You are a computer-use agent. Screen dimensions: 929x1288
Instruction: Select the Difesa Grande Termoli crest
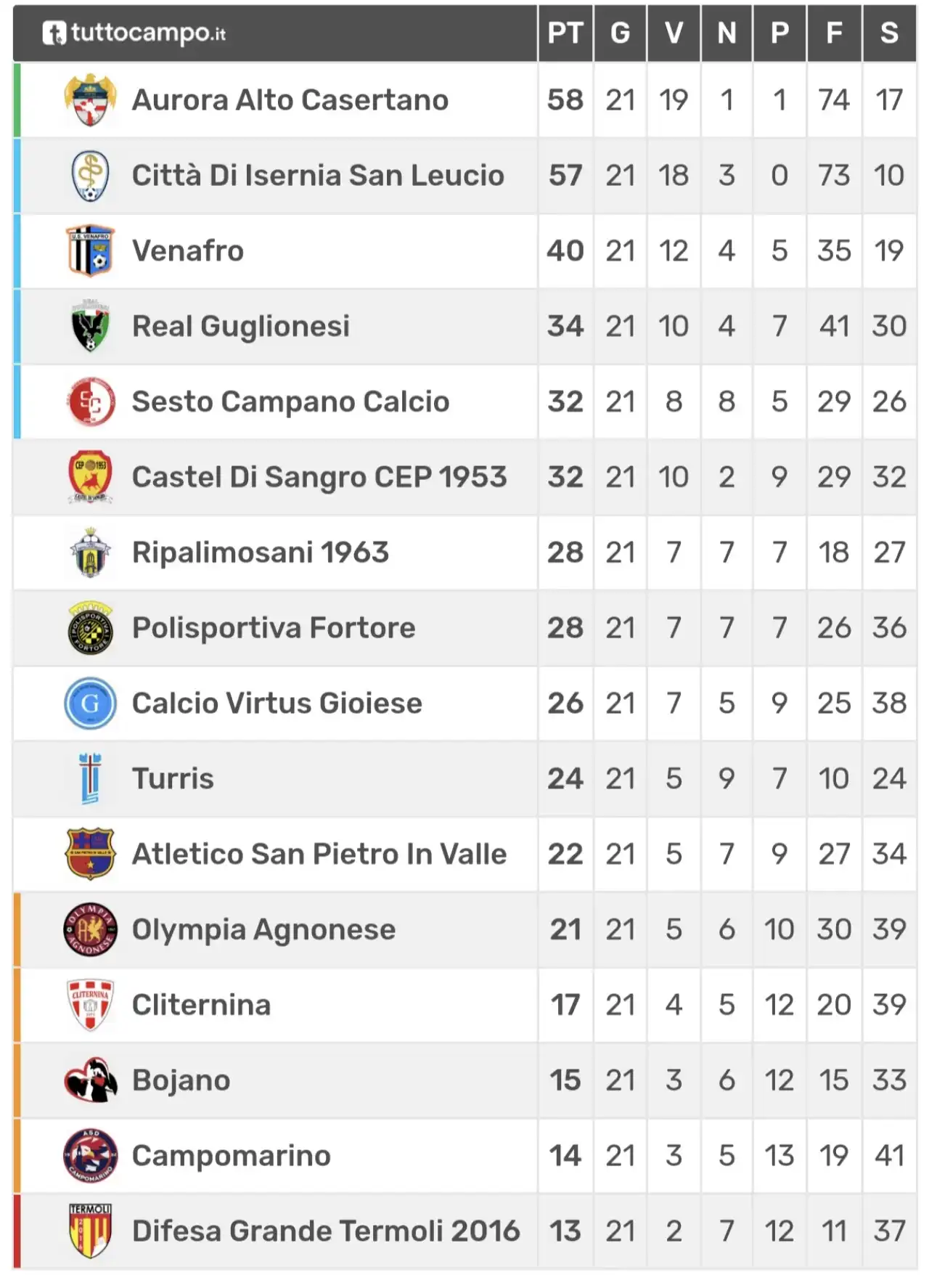pos(90,1231)
